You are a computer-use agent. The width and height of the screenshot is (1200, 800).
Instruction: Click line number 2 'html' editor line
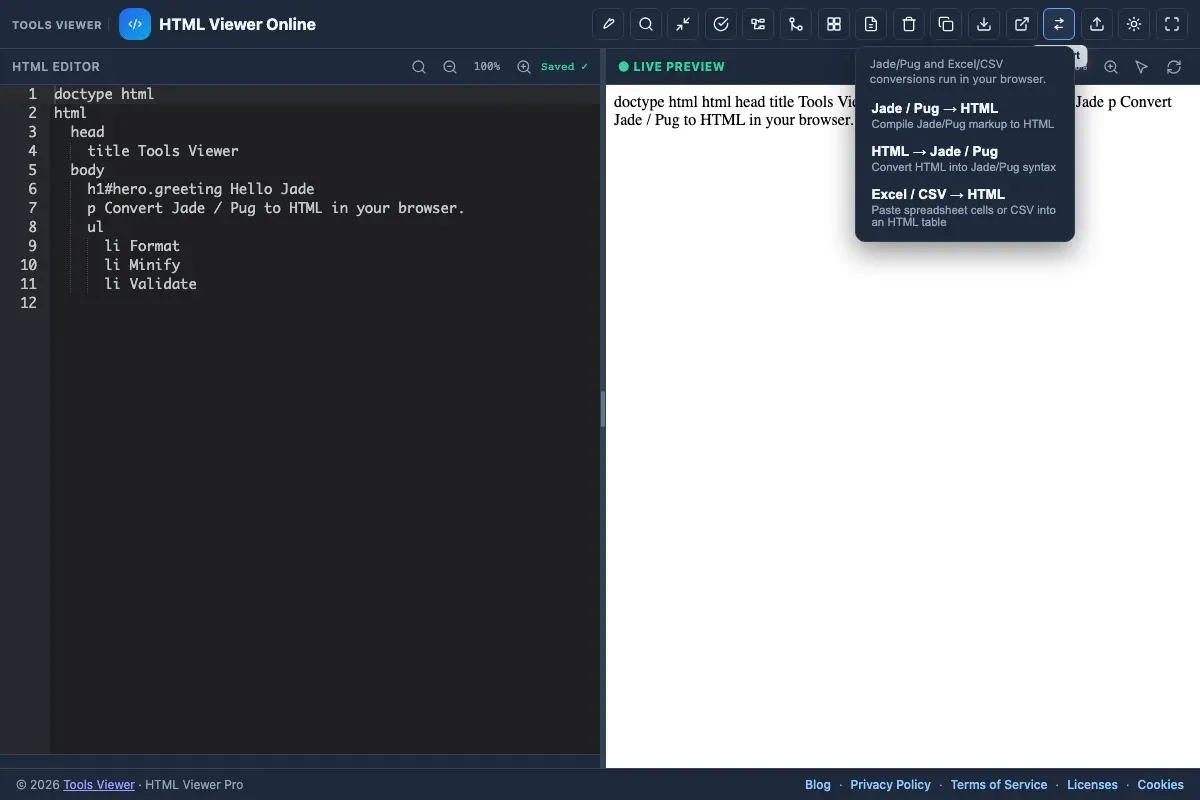(x=70, y=113)
